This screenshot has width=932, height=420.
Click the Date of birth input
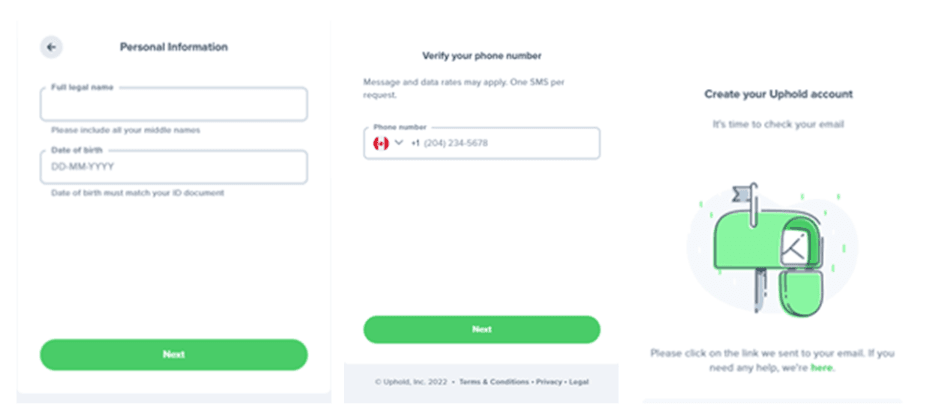[173, 167]
